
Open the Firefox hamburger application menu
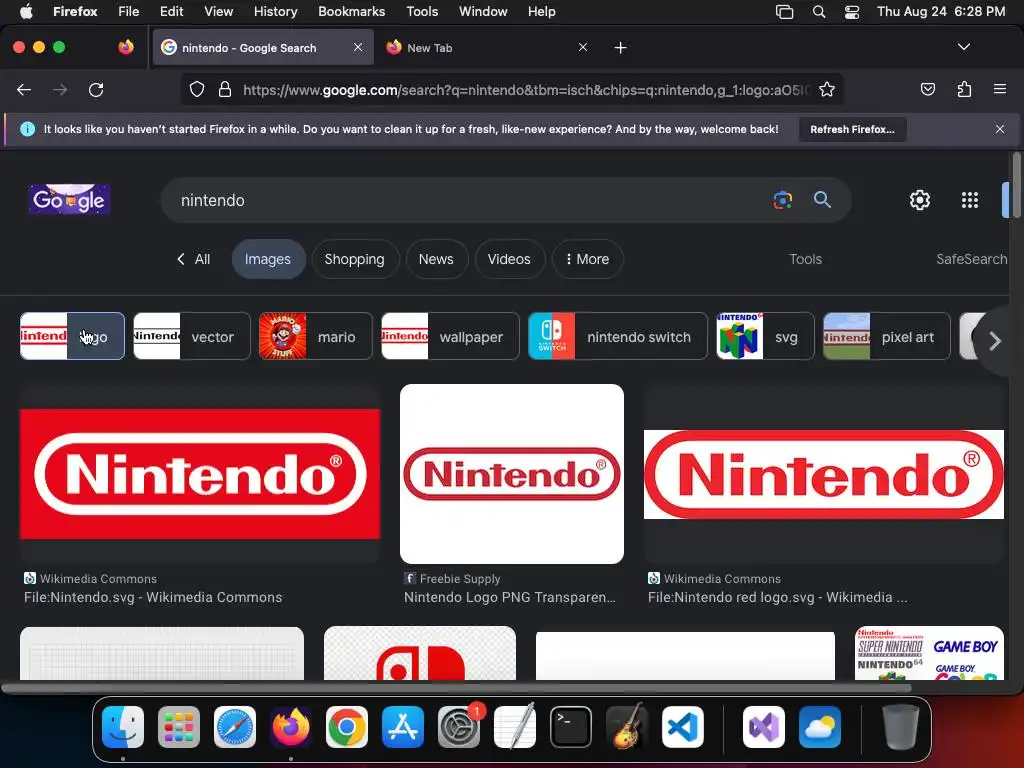point(999,89)
